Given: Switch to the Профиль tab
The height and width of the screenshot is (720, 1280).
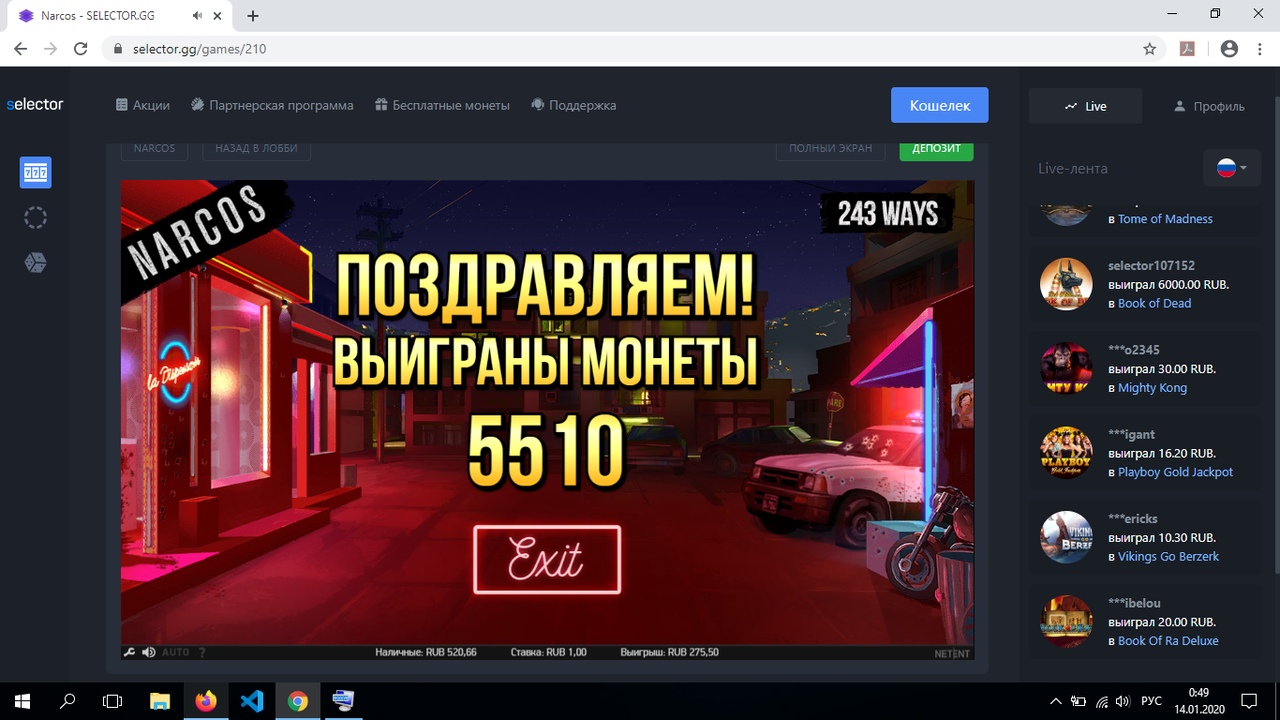Looking at the screenshot, I should (1209, 106).
